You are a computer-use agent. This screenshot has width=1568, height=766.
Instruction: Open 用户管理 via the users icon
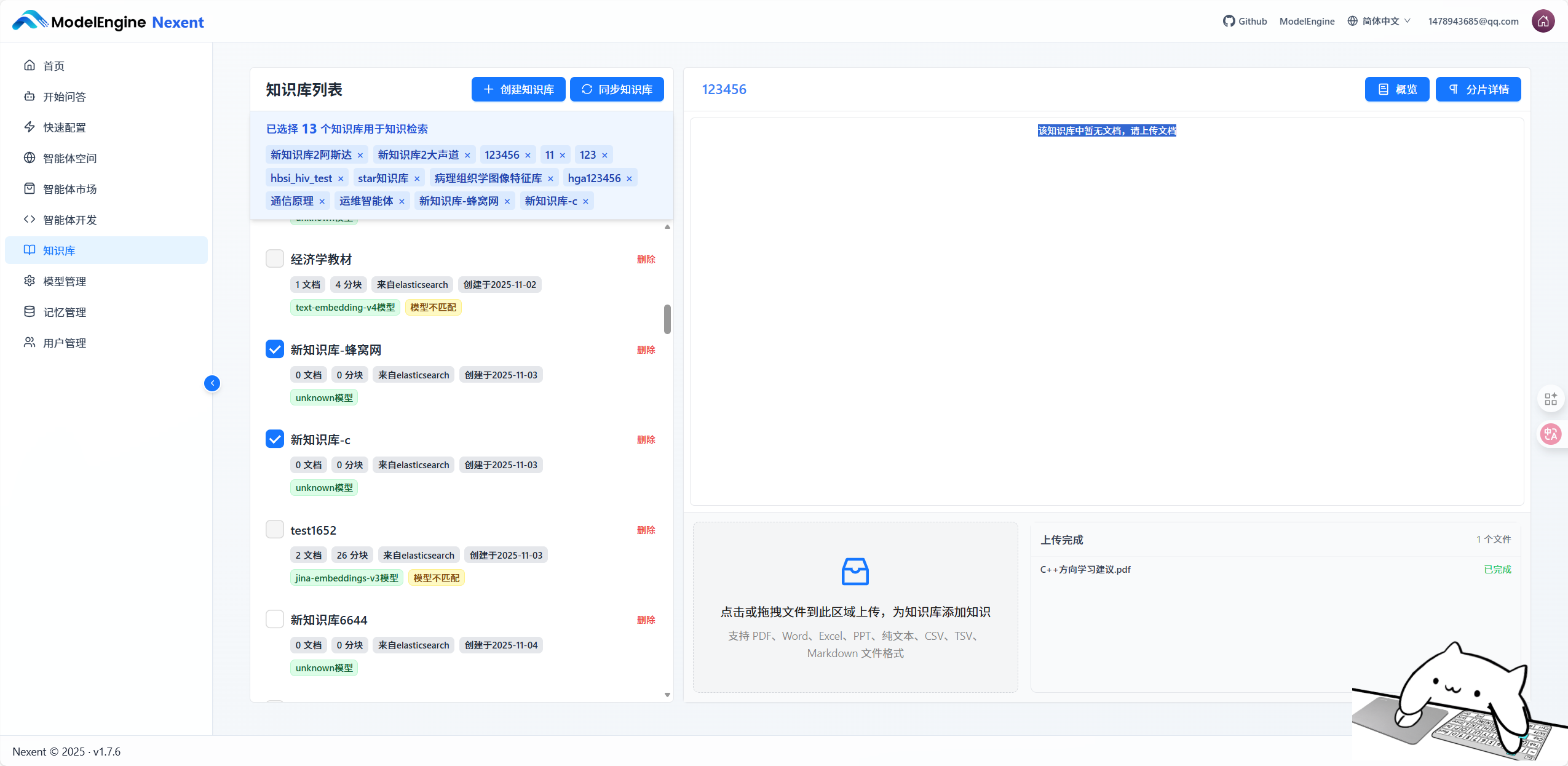point(30,343)
